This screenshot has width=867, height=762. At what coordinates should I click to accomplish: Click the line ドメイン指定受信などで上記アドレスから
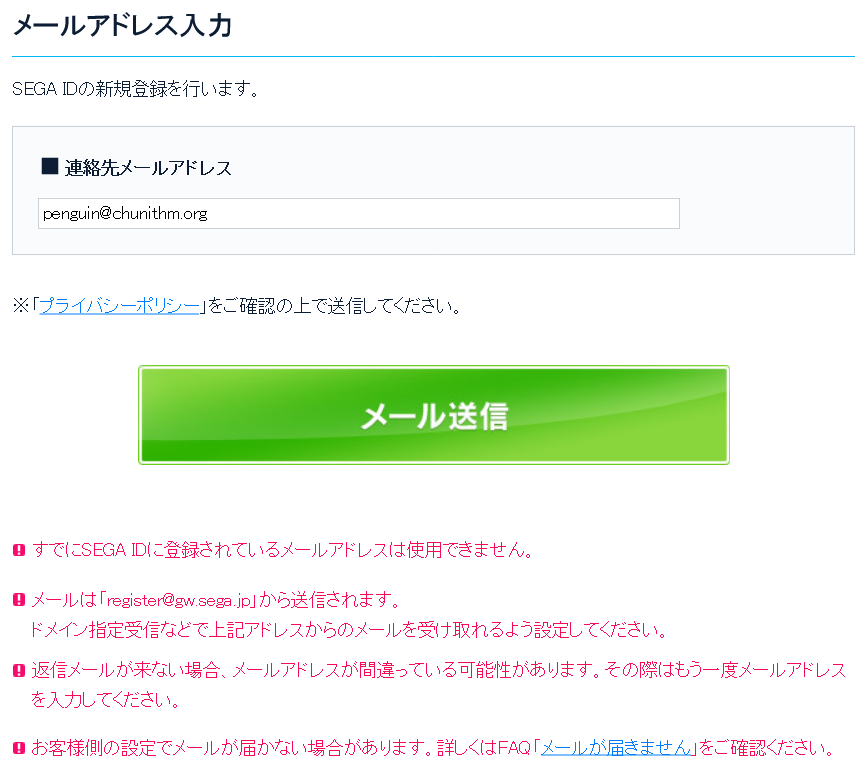point(349,629)
